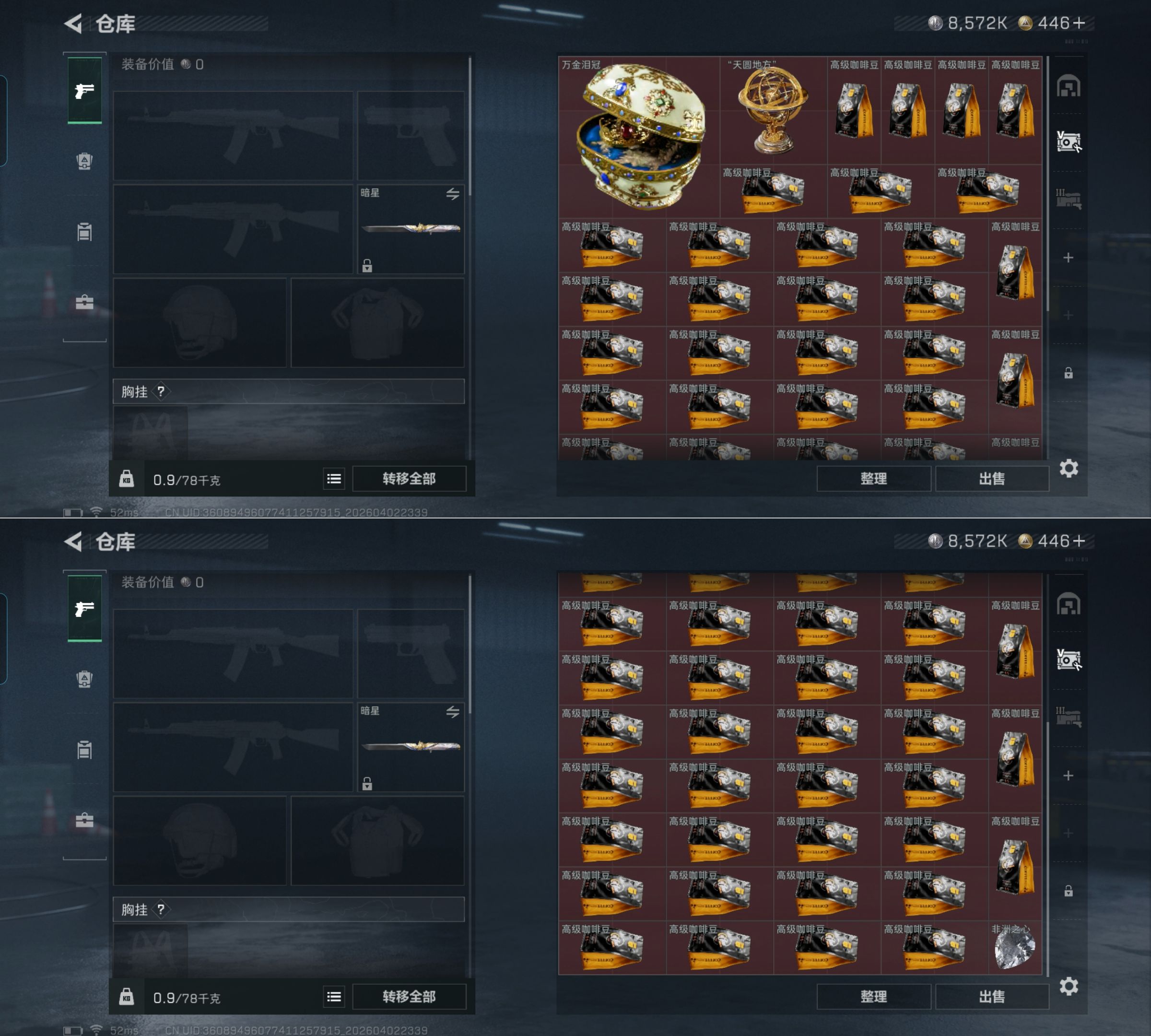This screenshot has width=1151, height=1036.
Task: Open the backpack tab in lower screen sidebar
Action: tap(85, 679)
